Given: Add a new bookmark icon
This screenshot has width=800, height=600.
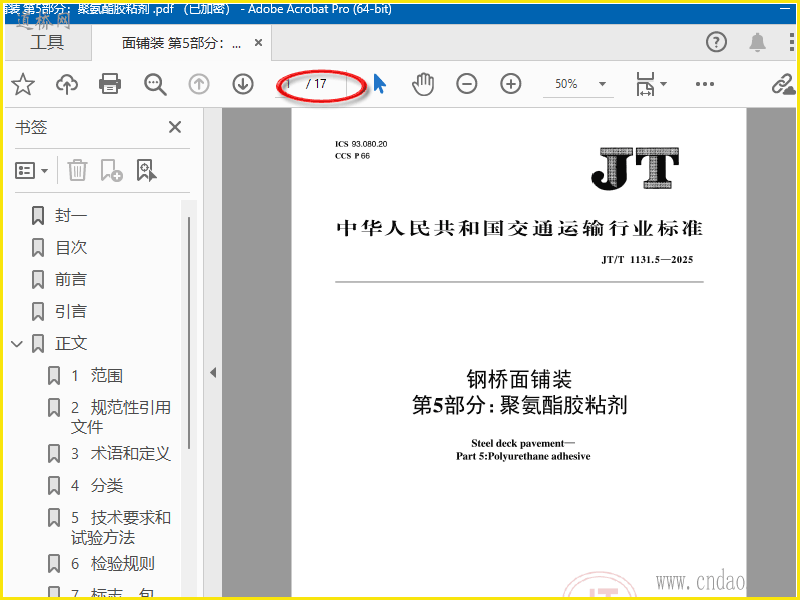Looking at the screenshot, I should (x=111, y=170).
